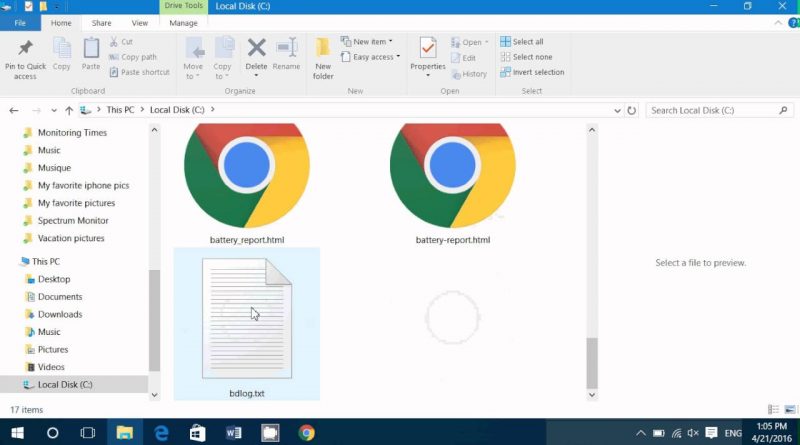Switch to the Share ribbon tab
The image size is (800, 445).
coord(101,23)
